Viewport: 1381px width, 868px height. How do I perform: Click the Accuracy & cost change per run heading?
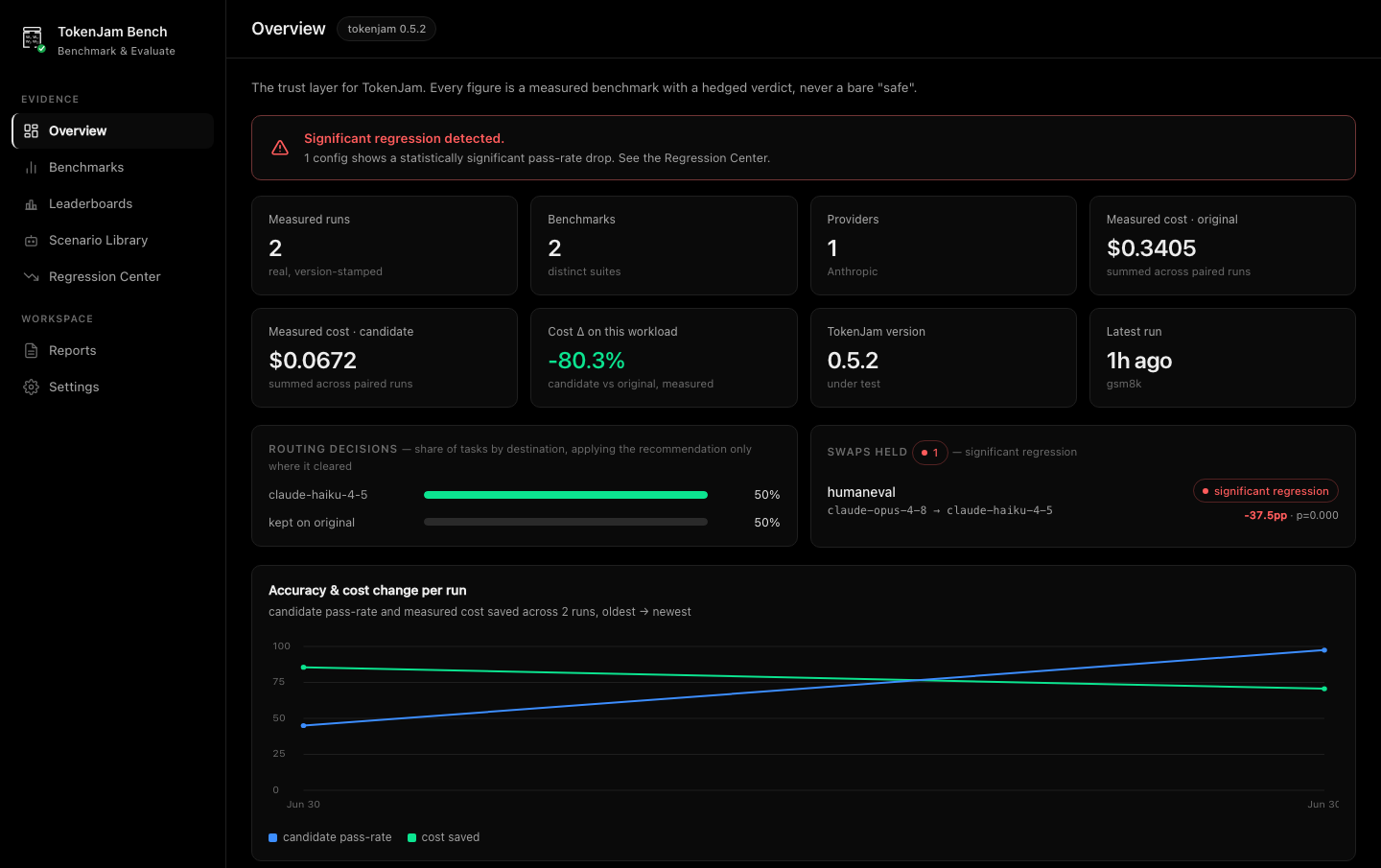pos(367,591)
